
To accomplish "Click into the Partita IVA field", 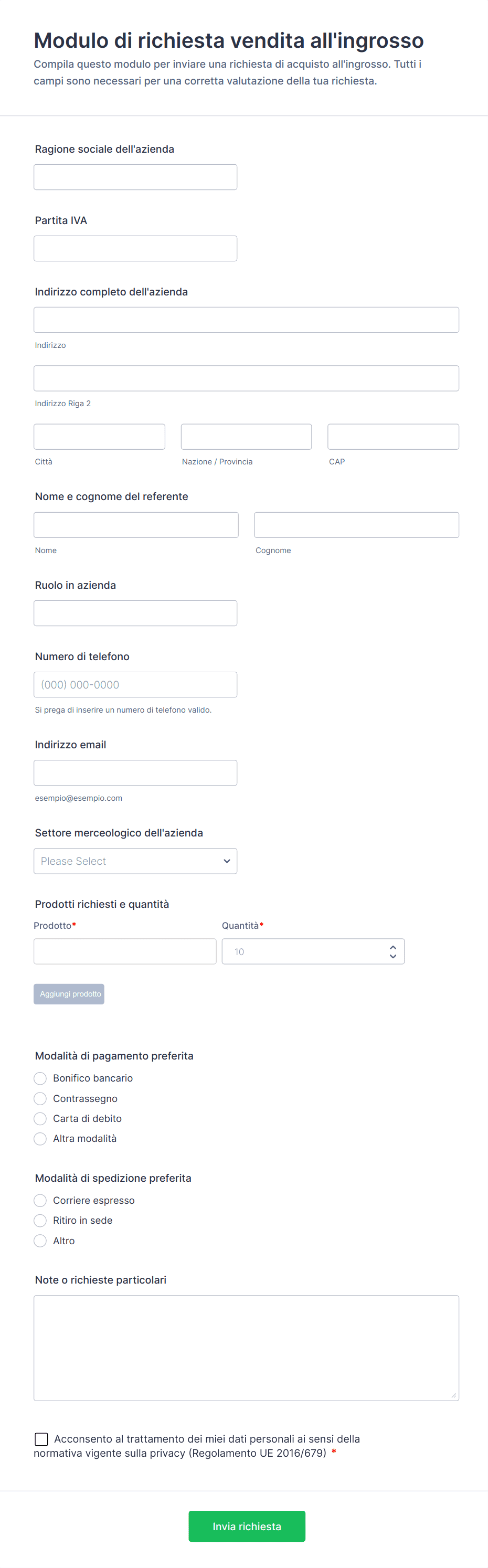I will [x=135, y=248].
